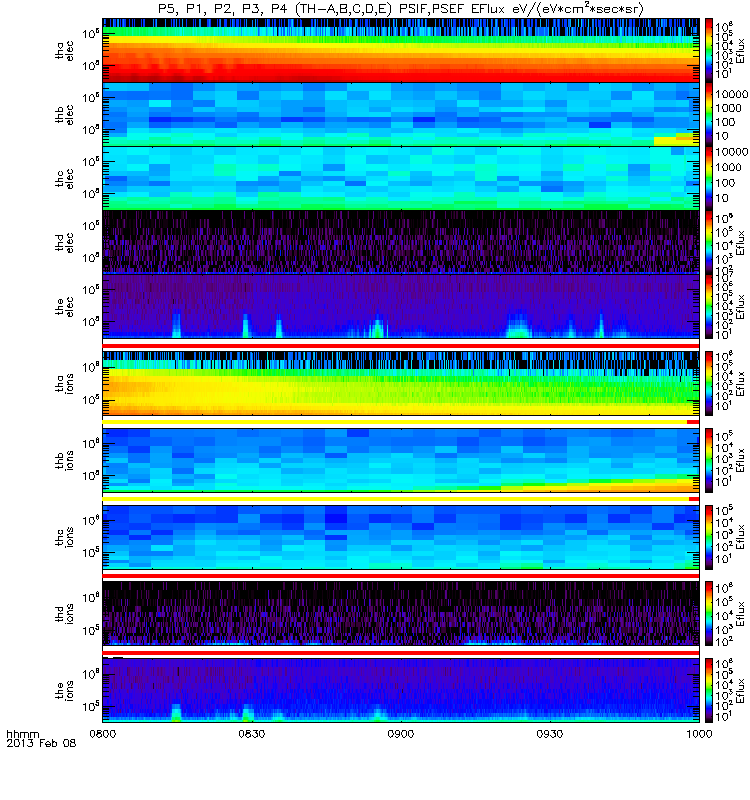Click the Eflux label beside the ions color bar
Viewport: 750px width, 800px height.
point(741,690)
